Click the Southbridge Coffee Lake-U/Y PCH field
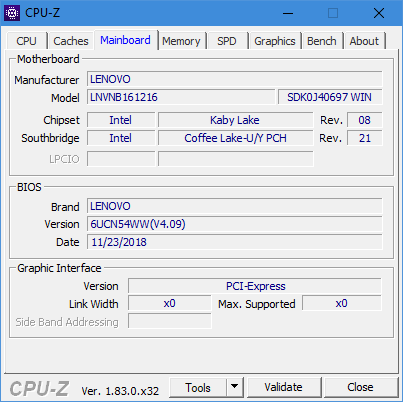Screen dimensions: 403x402 (x=236, y=138)
